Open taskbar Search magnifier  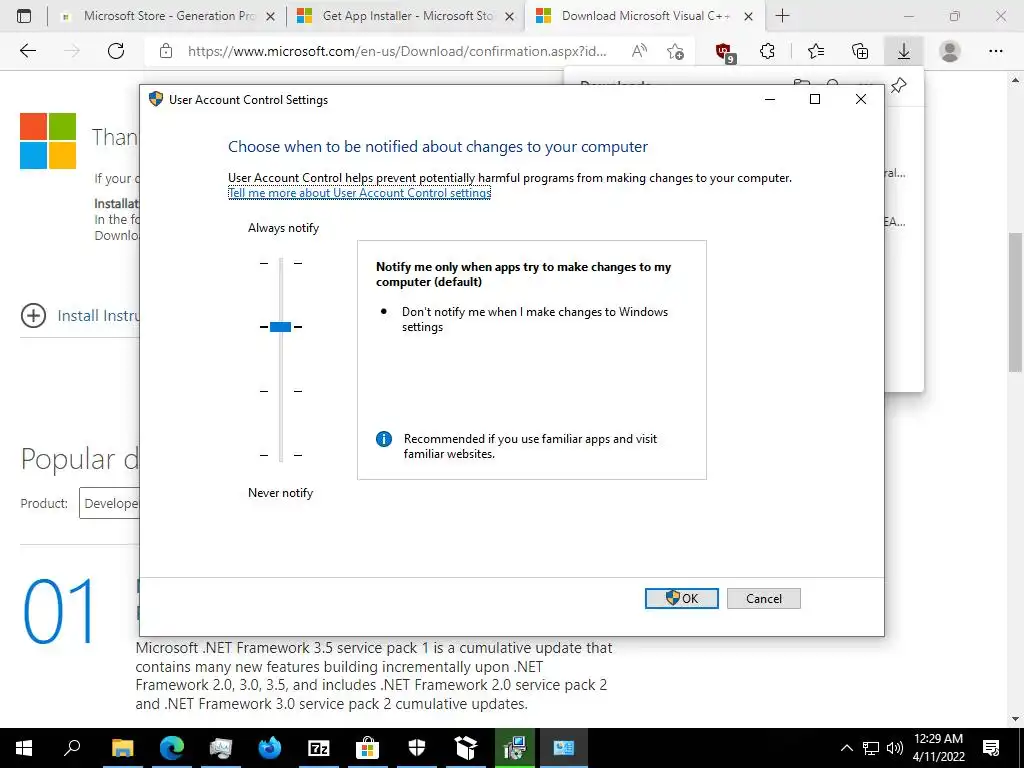pos(72,748)
